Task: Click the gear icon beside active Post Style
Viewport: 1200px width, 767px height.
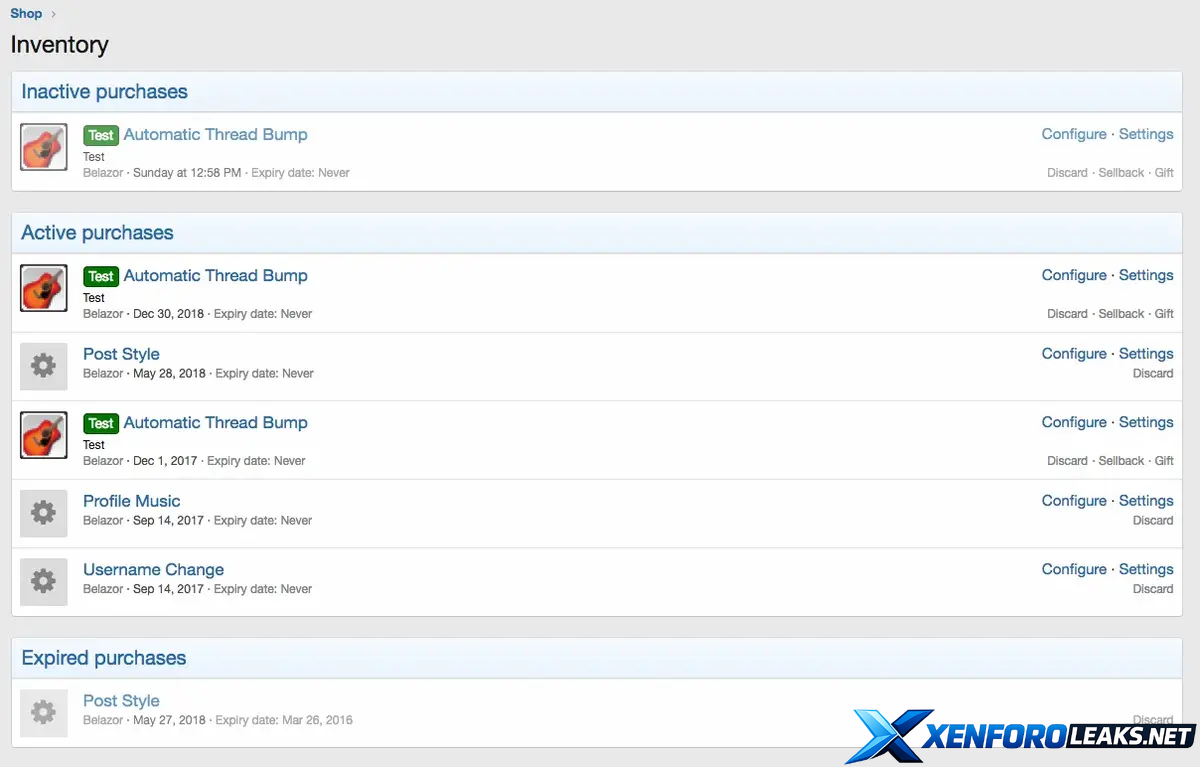Action: pos(44,367)
